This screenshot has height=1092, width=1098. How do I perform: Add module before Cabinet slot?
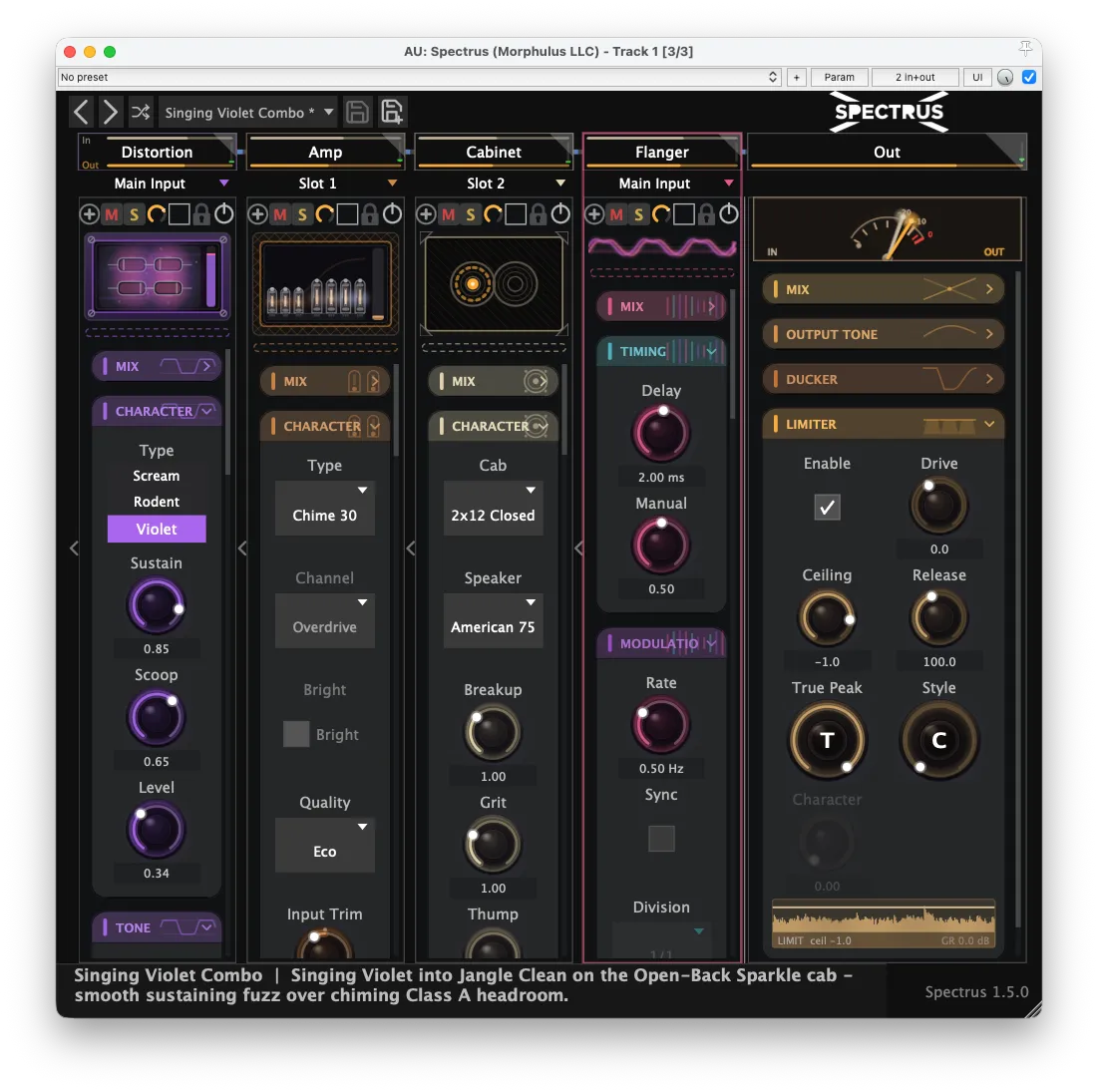(x=426, y=214)
